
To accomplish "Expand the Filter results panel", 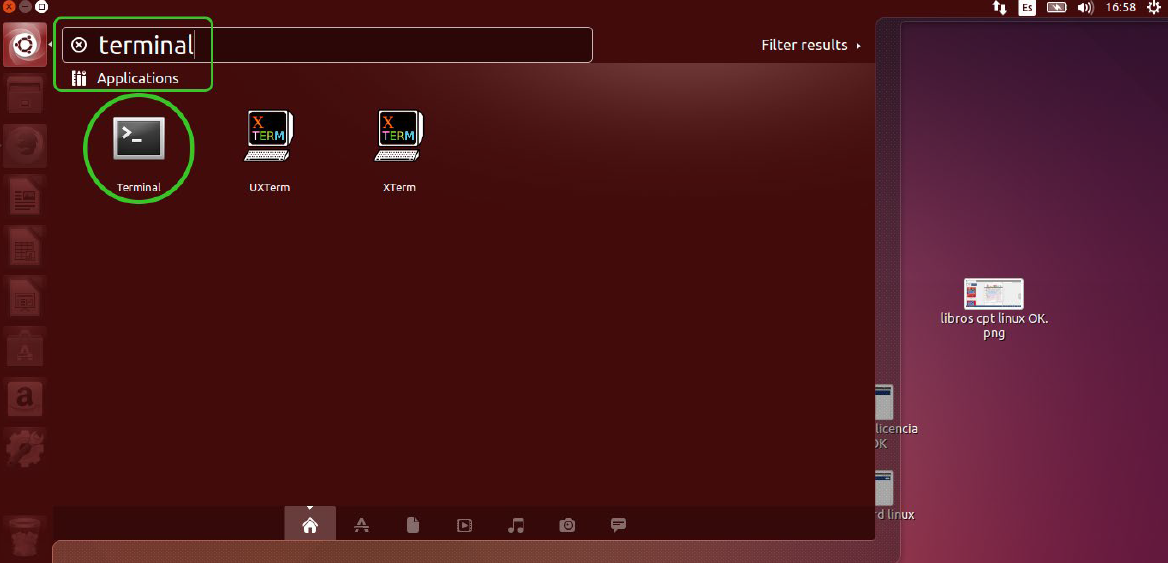I will point(810,45).
